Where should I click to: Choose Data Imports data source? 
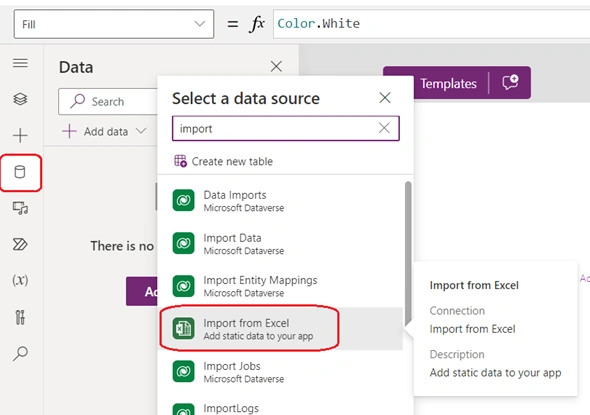coord(280,201)
